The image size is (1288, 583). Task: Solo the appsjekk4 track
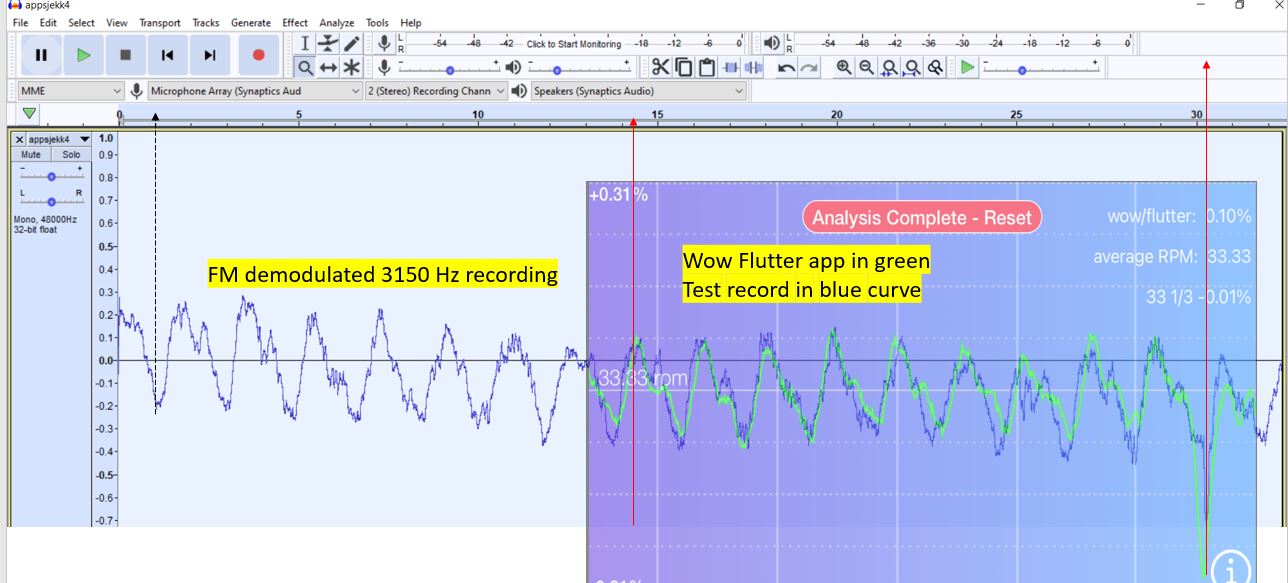pyautogui.click(x=71, y=155)
